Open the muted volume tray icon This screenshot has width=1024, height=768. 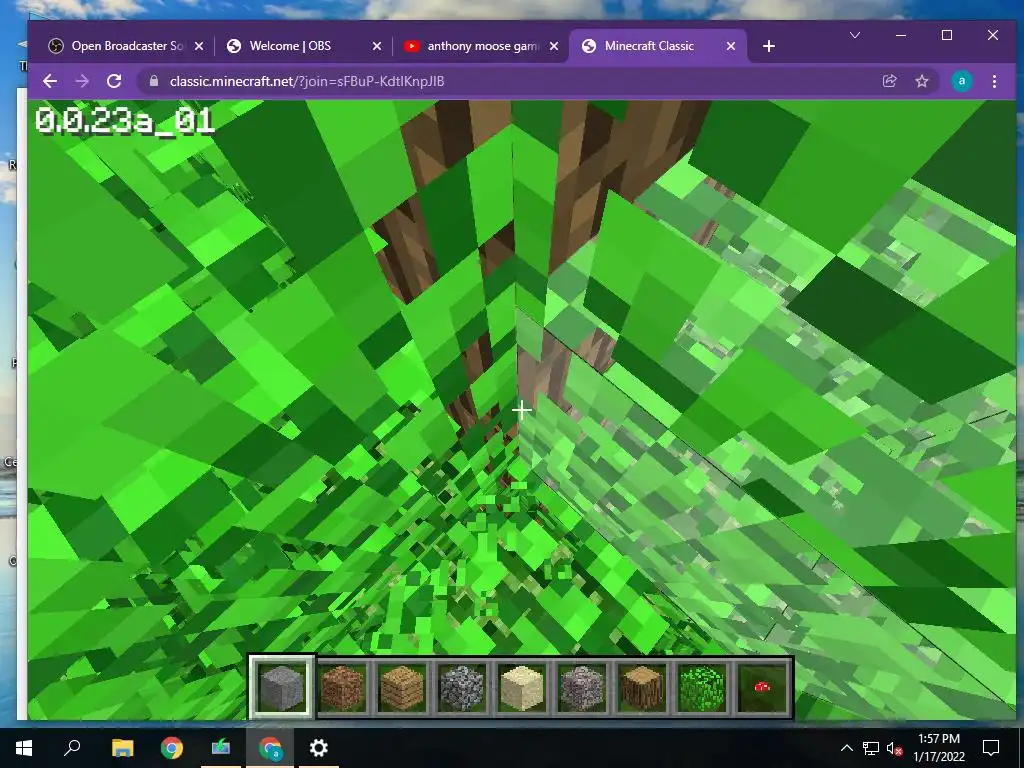pos(895,748)
